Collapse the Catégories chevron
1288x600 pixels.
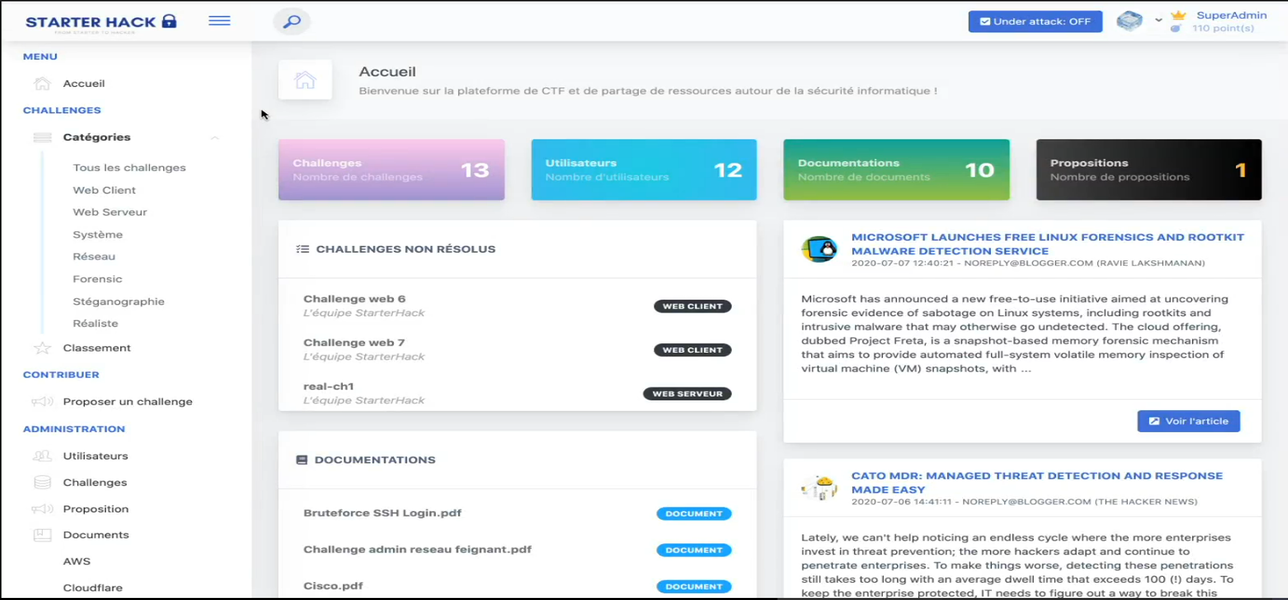click(x=215, y=138)
